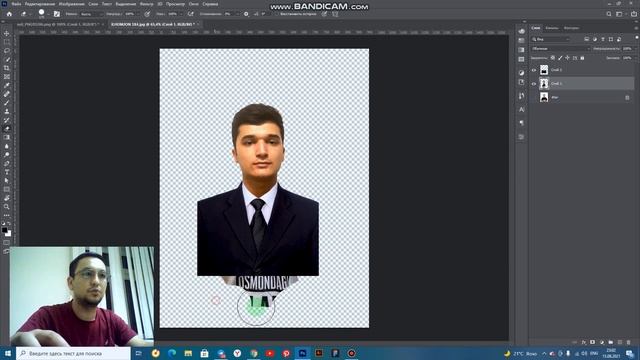Image resolution: width=640 pixels, height=360 pixels.
Task: Open the Файл menu
Action: [16, 4]
